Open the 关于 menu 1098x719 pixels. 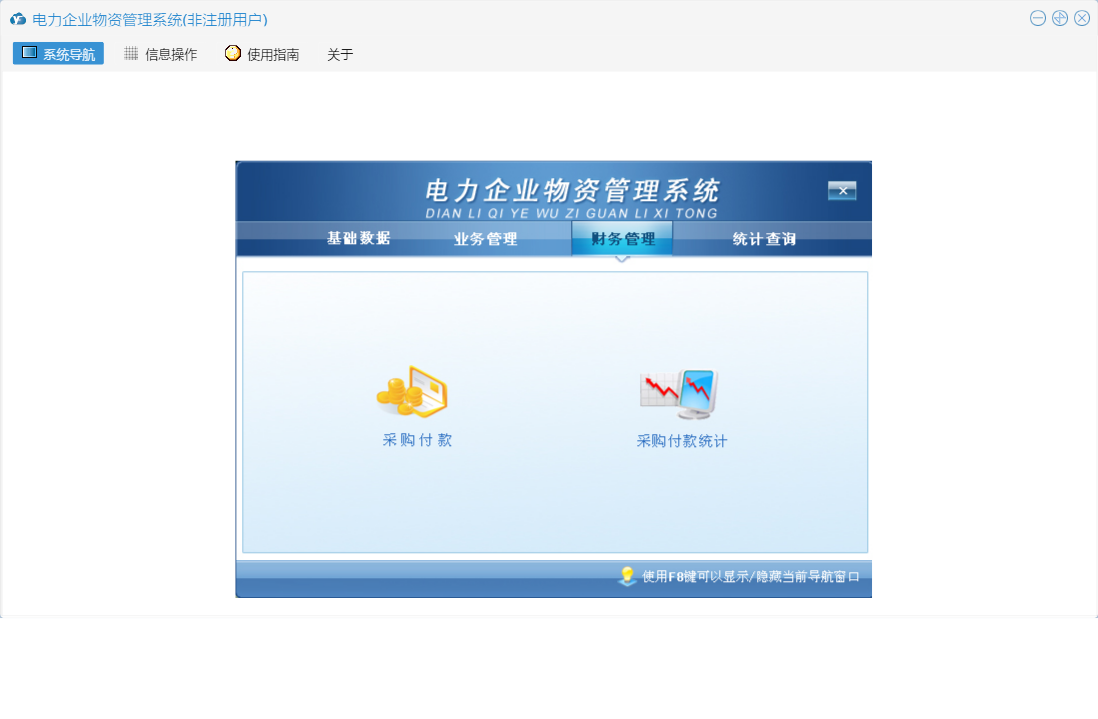coord(340,54)
